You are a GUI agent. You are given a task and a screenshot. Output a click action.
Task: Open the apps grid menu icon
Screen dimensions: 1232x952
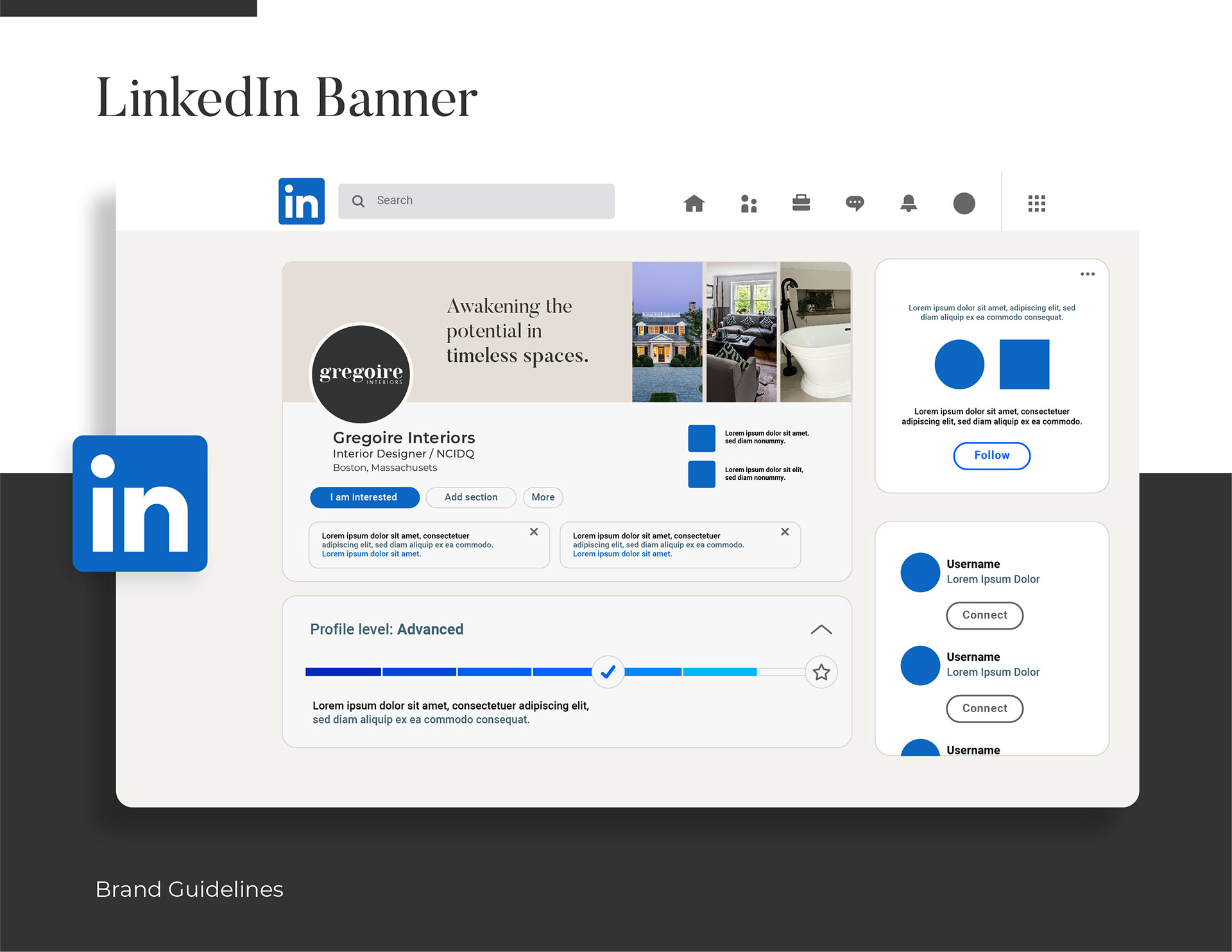1036,203
